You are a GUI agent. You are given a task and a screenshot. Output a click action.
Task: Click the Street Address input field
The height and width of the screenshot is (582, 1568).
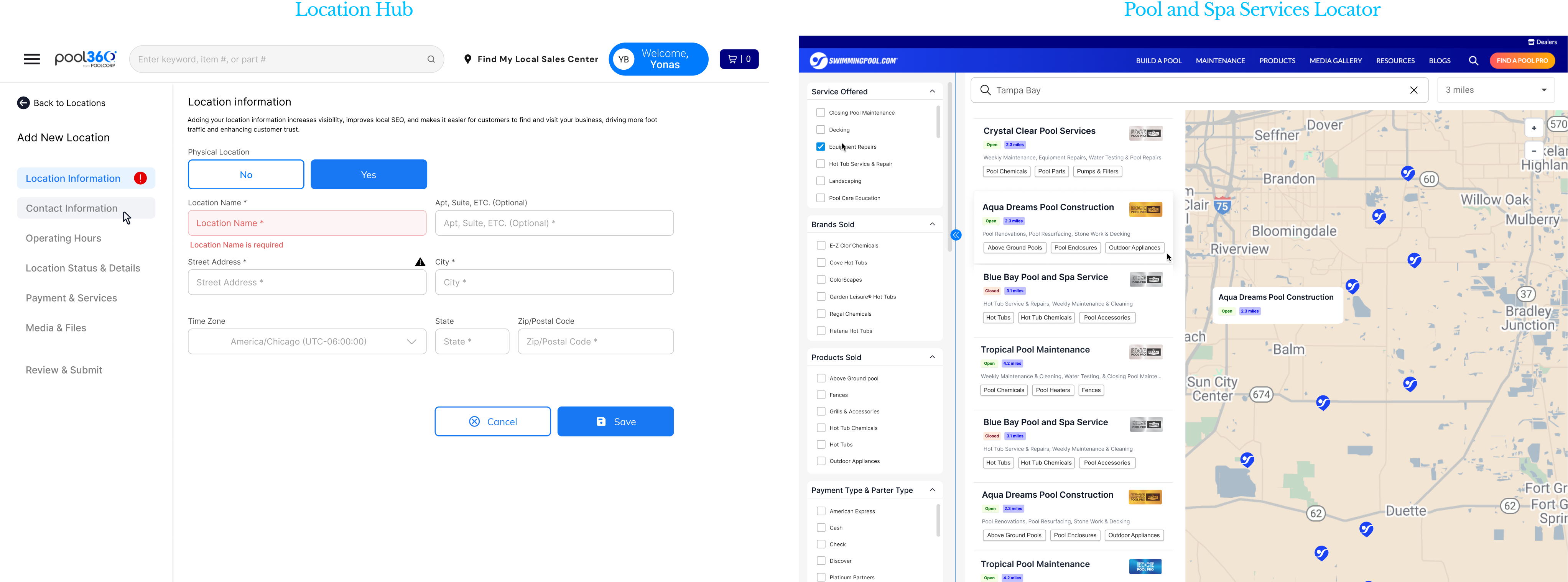point(307,282)
